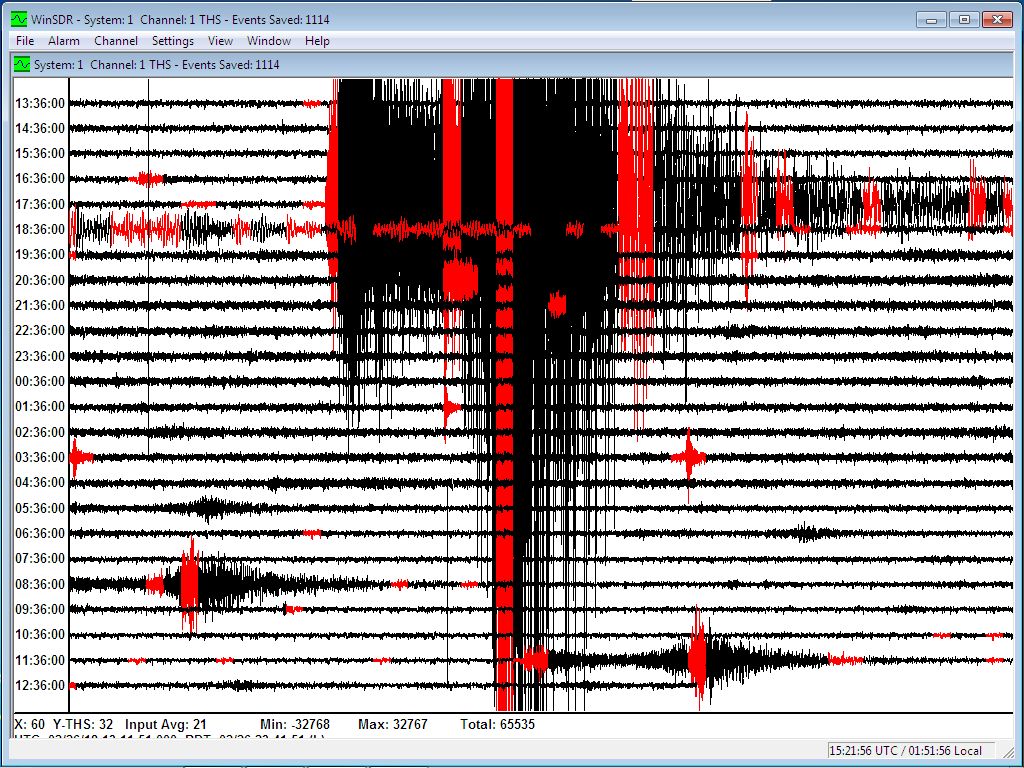Maximize the WinSDR window

point(963,19)
